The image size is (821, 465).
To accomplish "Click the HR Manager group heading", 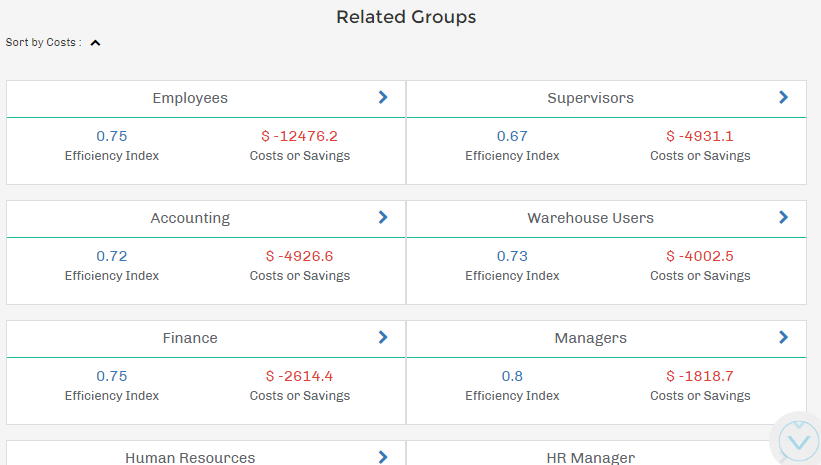I will (590, 458).
